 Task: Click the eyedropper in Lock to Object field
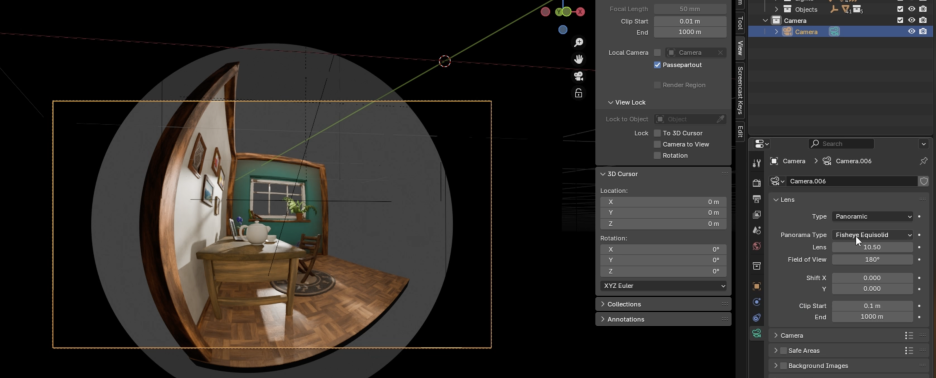pyautogui.click(x=721, y=119)
